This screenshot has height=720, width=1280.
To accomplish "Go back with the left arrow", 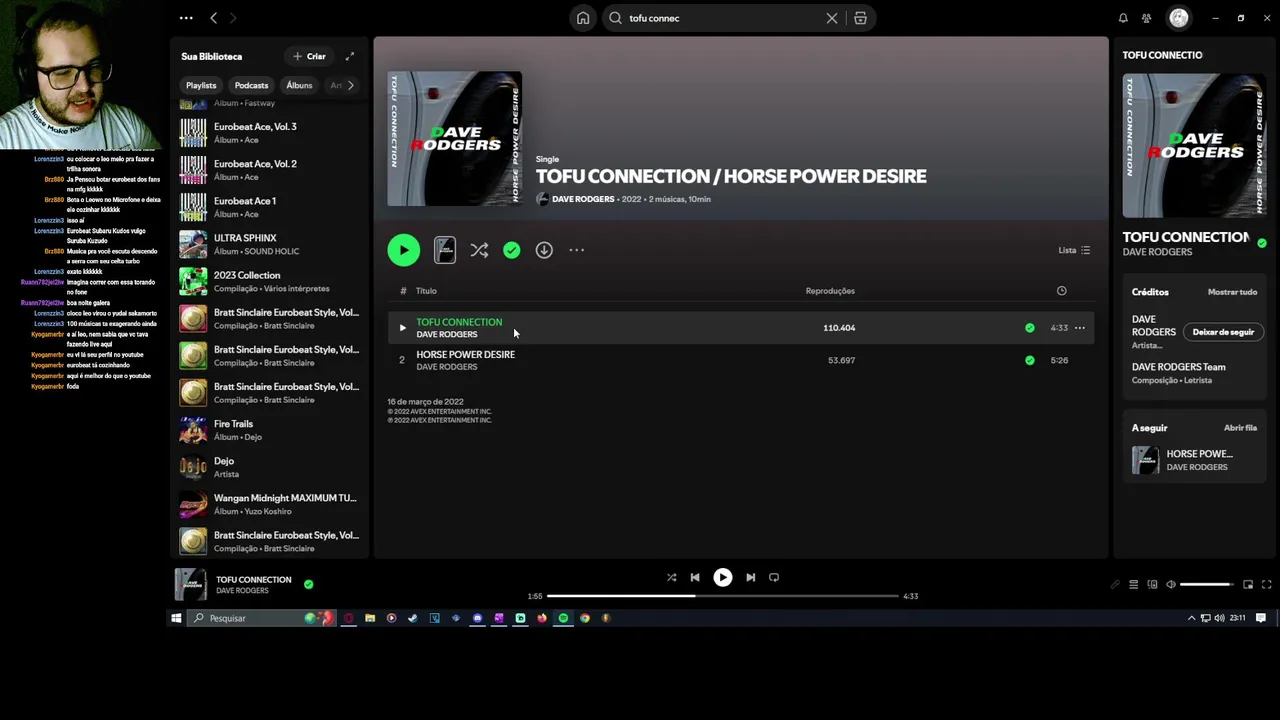I will click(213, 18).
